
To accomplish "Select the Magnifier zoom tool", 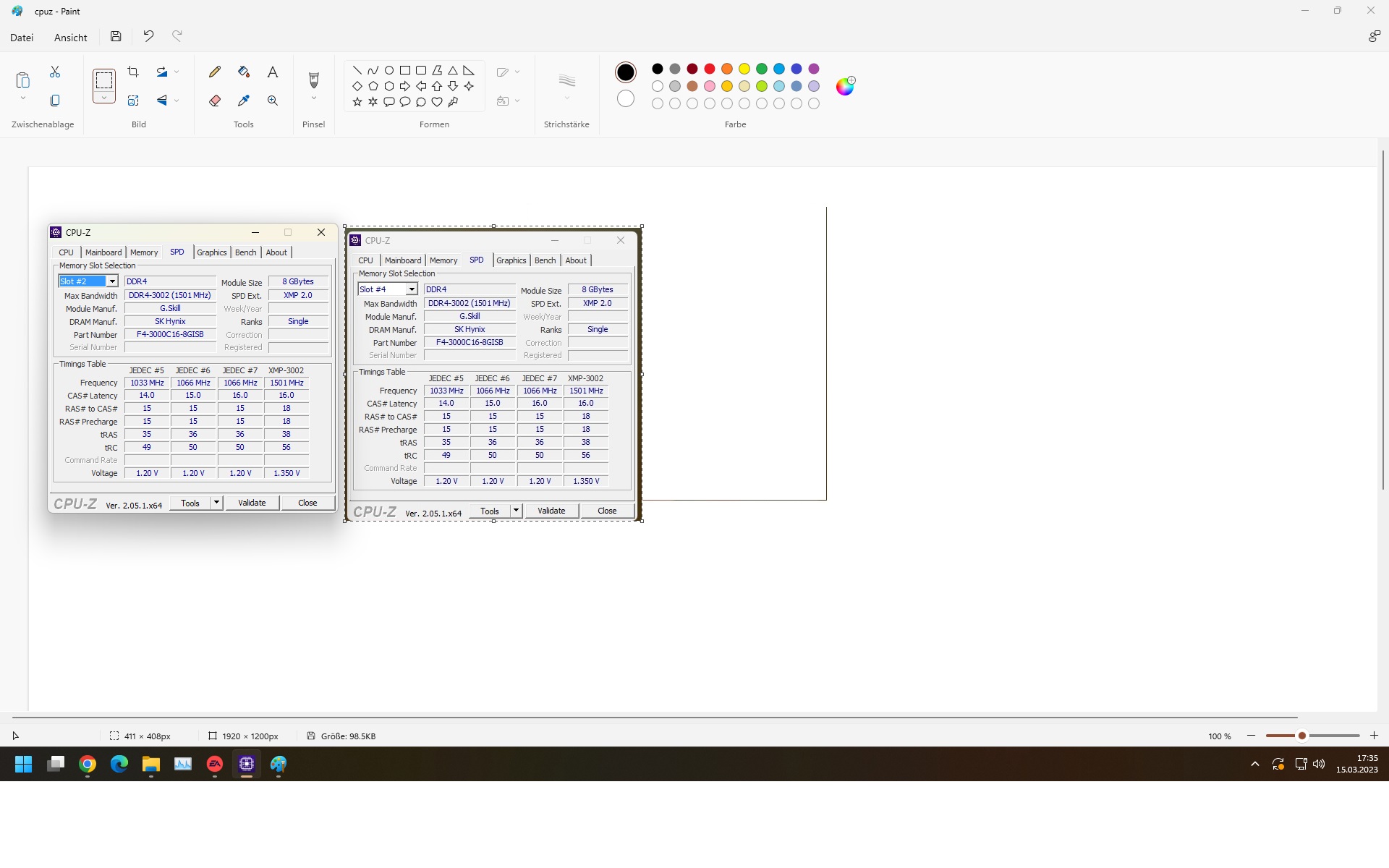I will [x=273, y=101].
